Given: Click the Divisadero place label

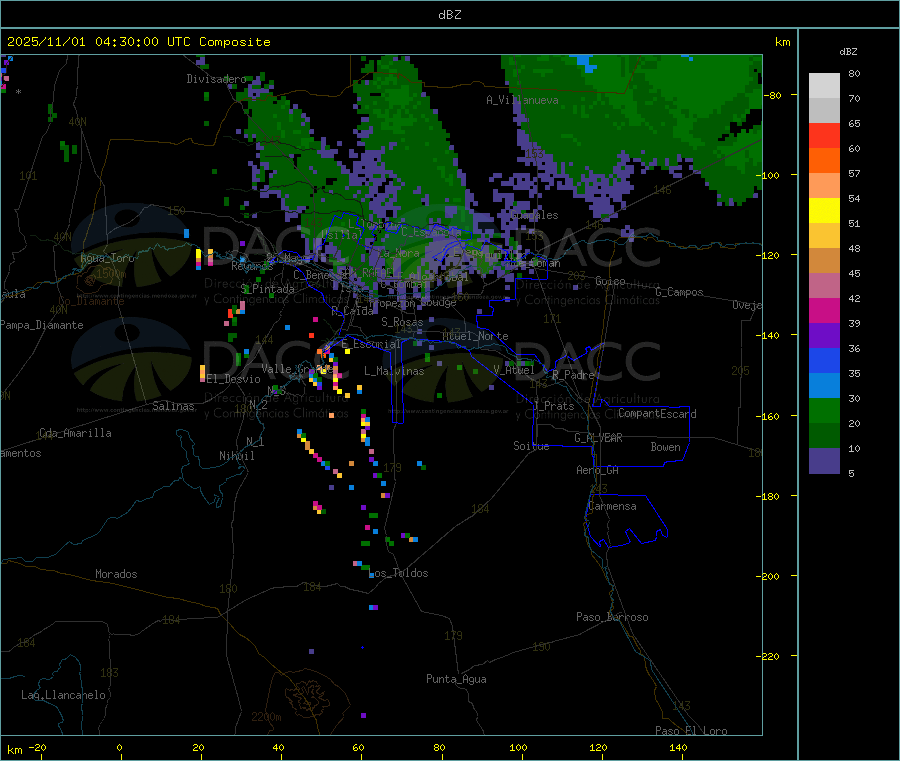Looking at the screenshot, I should coord(216,79).
